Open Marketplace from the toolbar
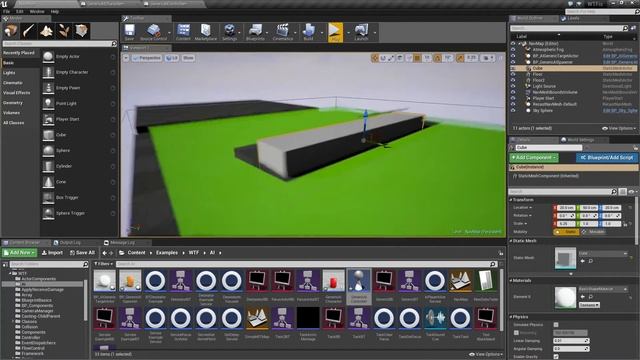 point(206,32)
